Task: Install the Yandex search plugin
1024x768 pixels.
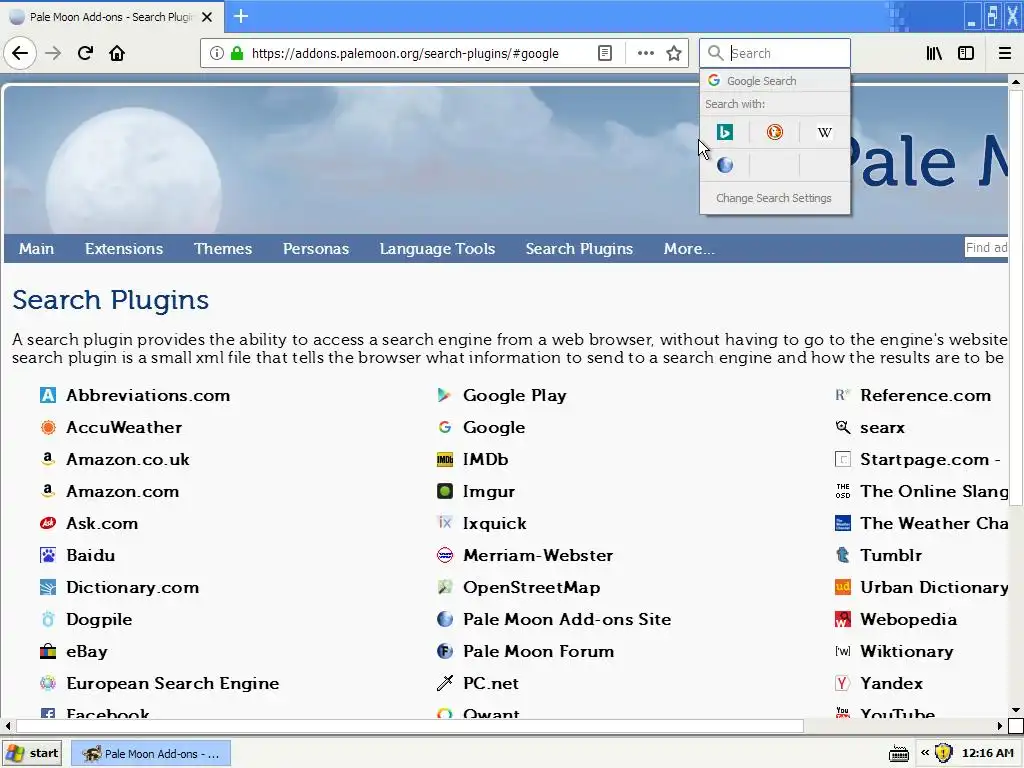Action: click(891, 683)
